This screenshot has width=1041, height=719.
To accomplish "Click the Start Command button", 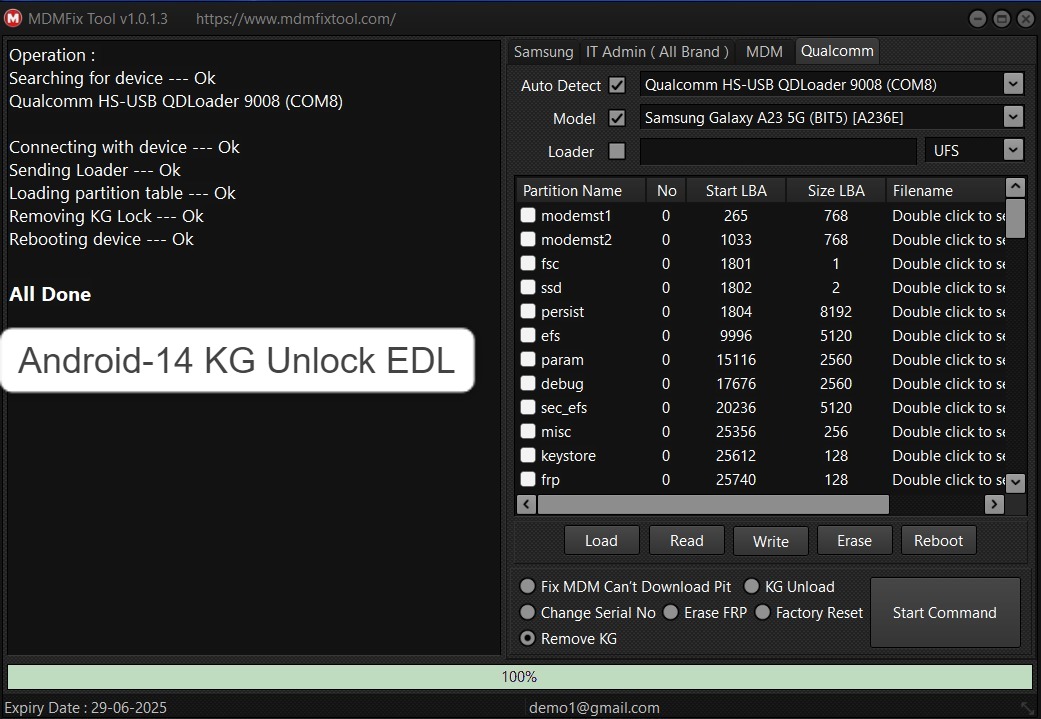I will pyautogui.click(x=944, y=612).
